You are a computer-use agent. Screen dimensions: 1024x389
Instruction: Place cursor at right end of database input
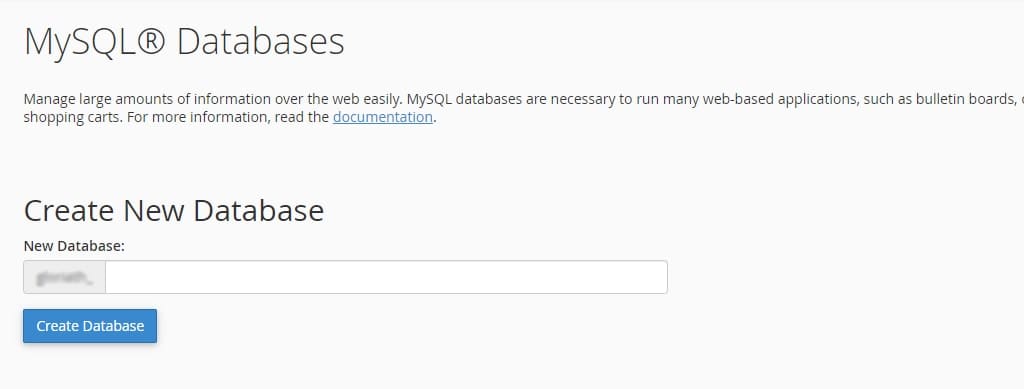660,277
